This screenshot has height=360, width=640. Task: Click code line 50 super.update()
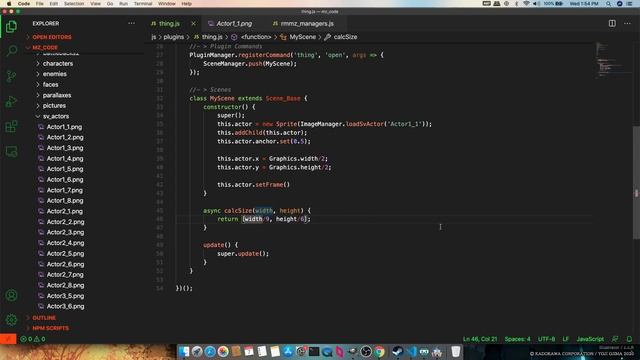[243, 253]
